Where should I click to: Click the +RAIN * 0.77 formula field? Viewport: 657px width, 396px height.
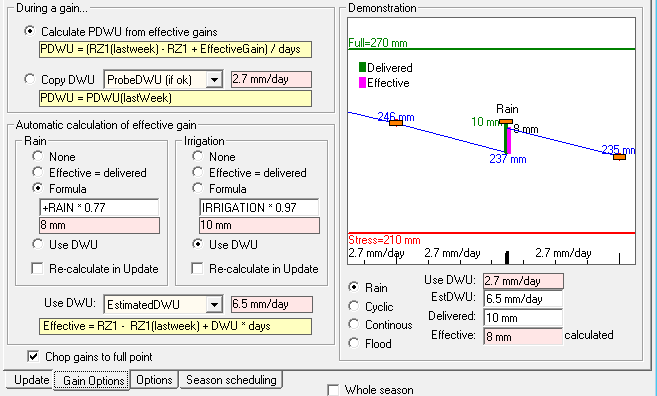tap(99, 207)
